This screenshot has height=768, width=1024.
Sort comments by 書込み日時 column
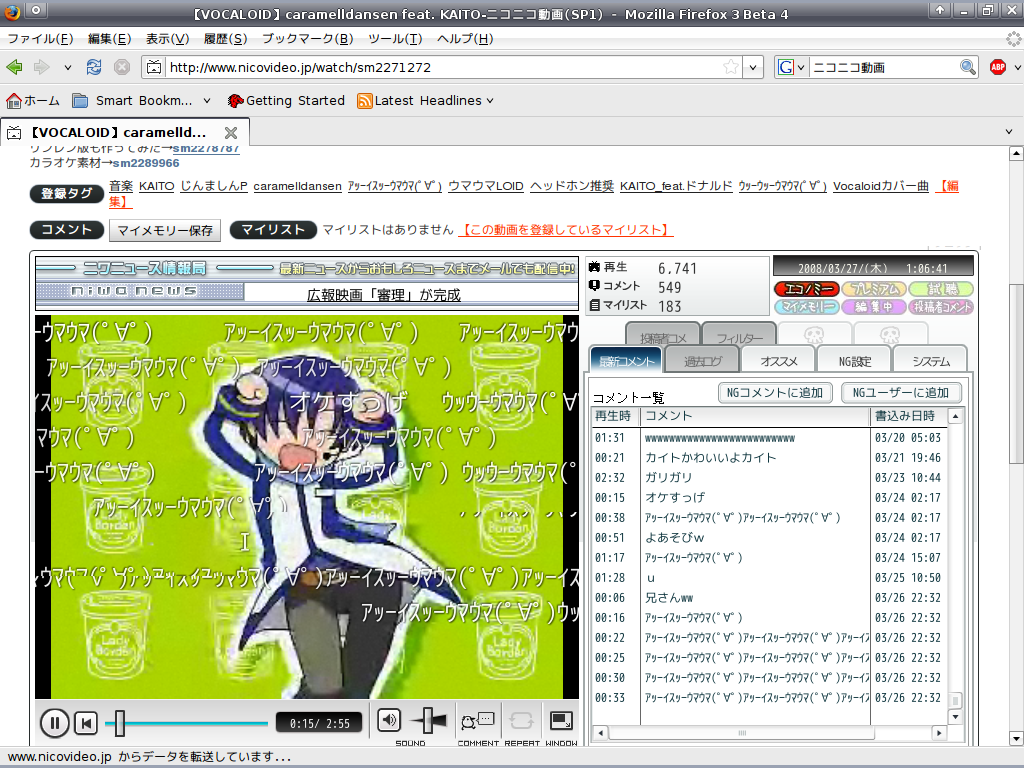pos(908,416)
